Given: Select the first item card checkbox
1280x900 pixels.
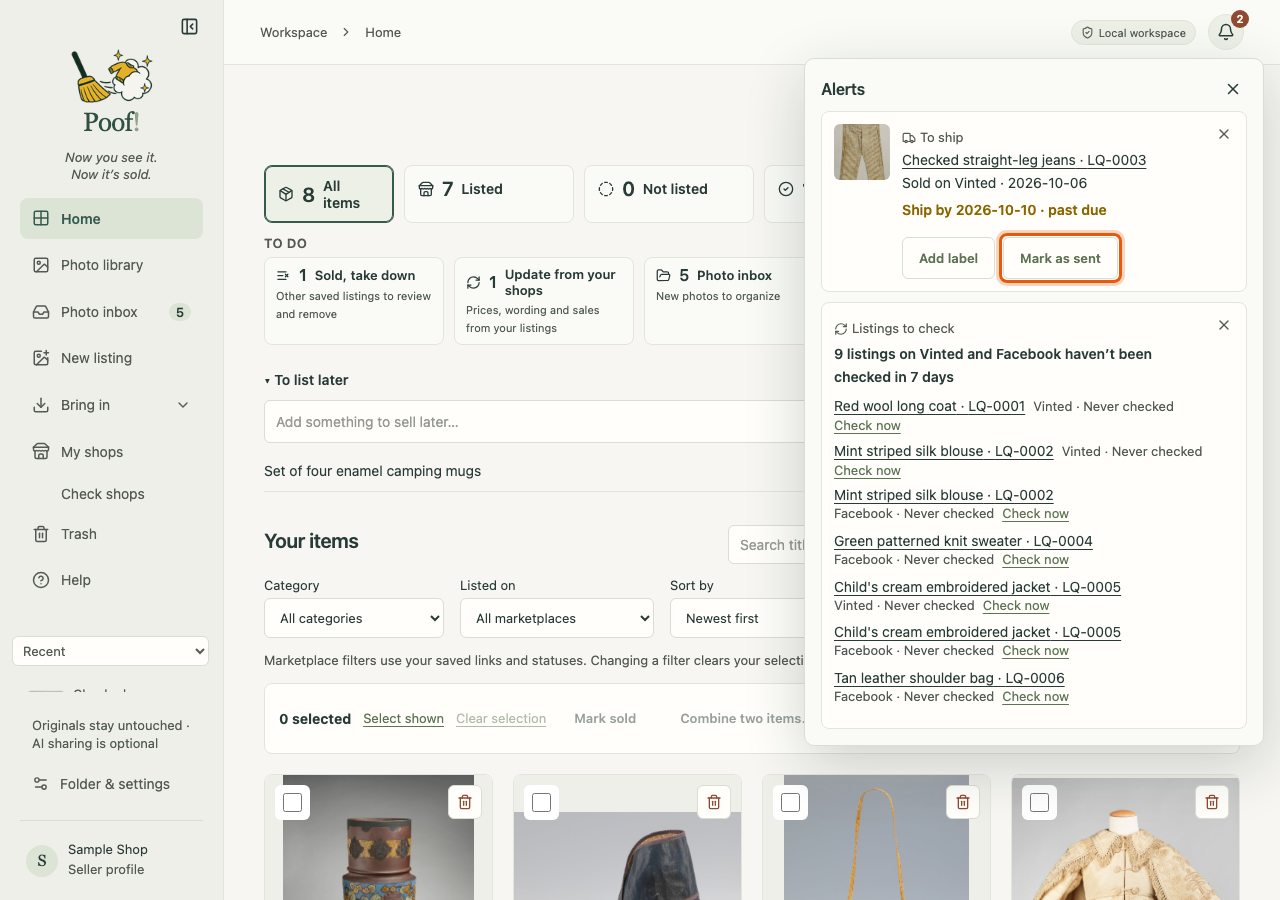Looking at the screenshot, I should tap(292, 802).
